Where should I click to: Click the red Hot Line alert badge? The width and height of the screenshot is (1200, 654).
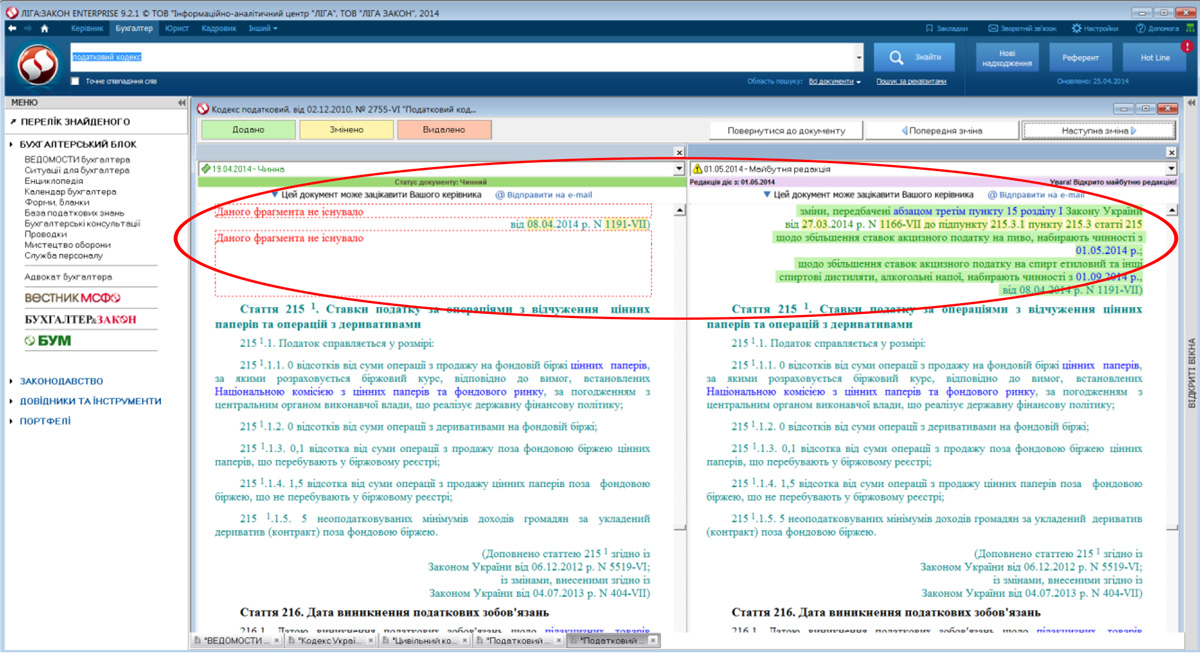pyautogui.click(x=1186, y=46)
